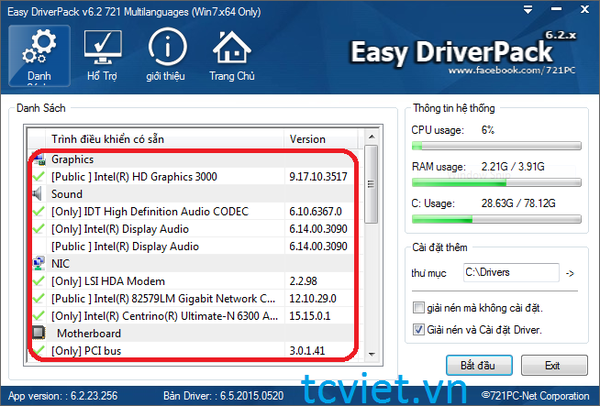Click the CPU usage progress bar
The image size is (600, 406).
click(497, 145)
